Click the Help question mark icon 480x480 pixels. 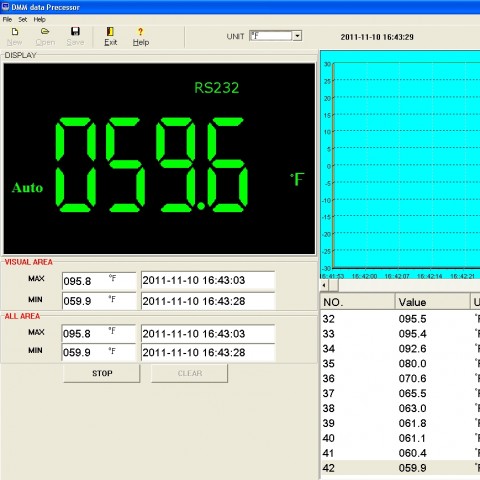140,32
